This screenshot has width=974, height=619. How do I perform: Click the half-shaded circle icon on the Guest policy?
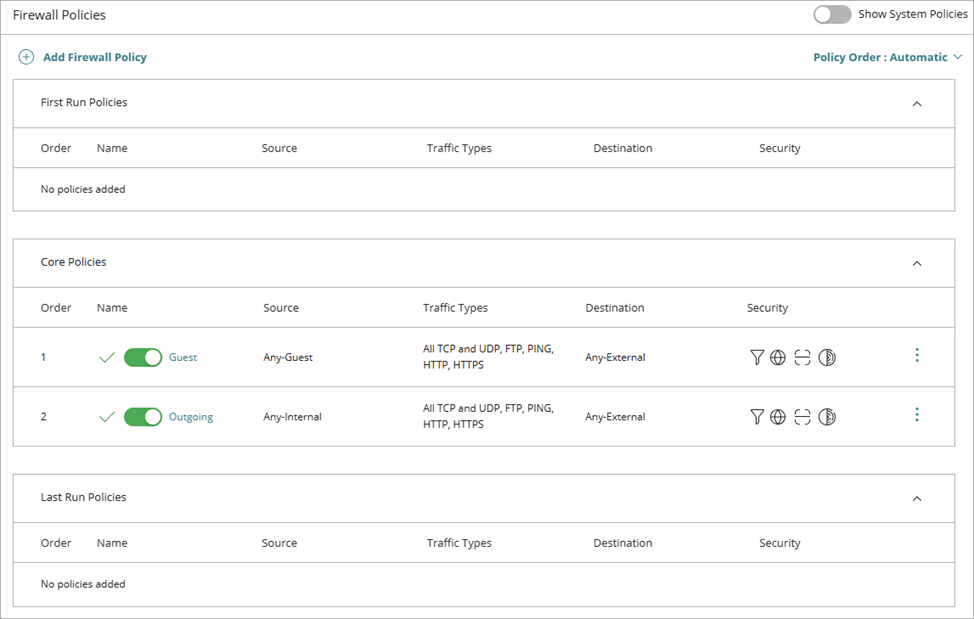tap(827, 357)
